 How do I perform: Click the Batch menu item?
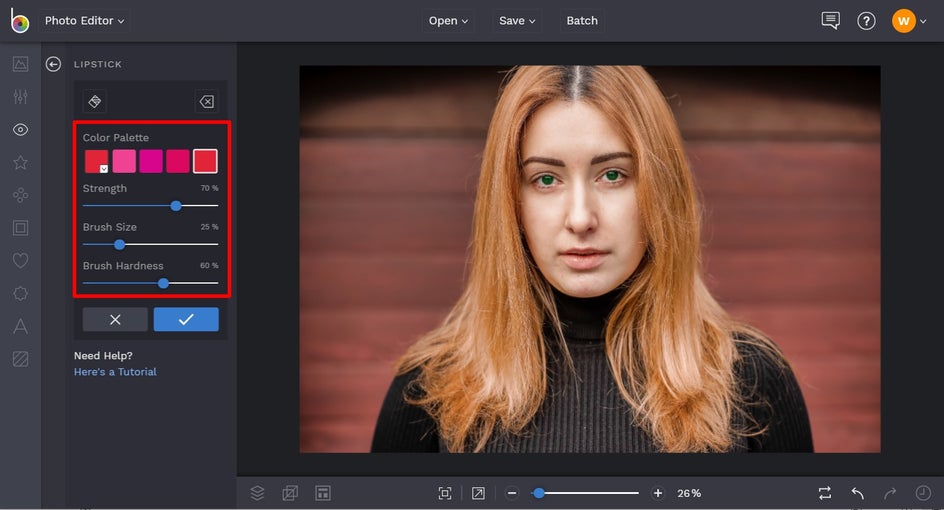582,21
